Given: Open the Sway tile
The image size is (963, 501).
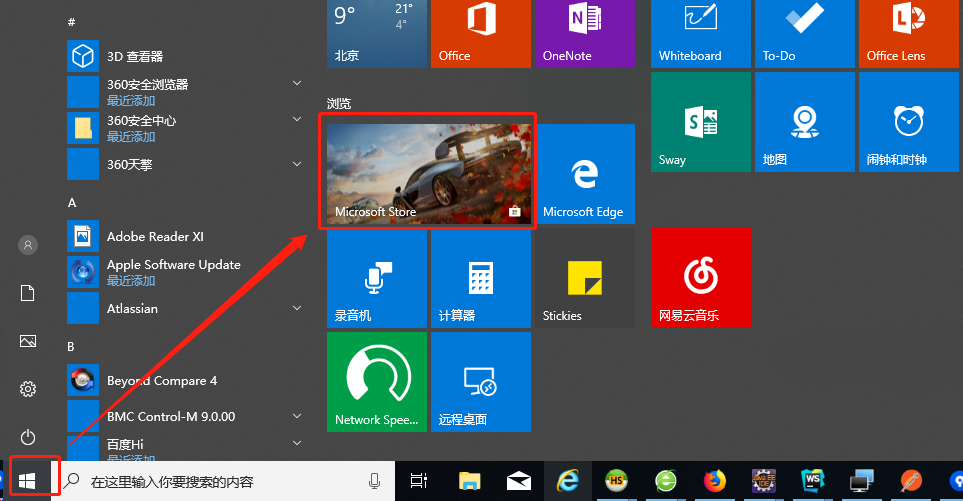Looking at the screenshot, I should [x=700, y=122].
